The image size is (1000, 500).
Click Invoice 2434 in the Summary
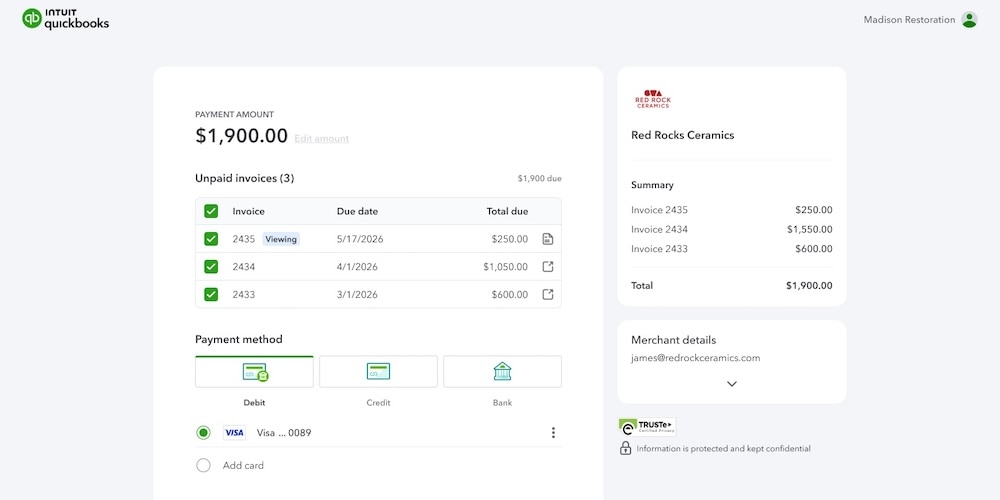(659, 230)
